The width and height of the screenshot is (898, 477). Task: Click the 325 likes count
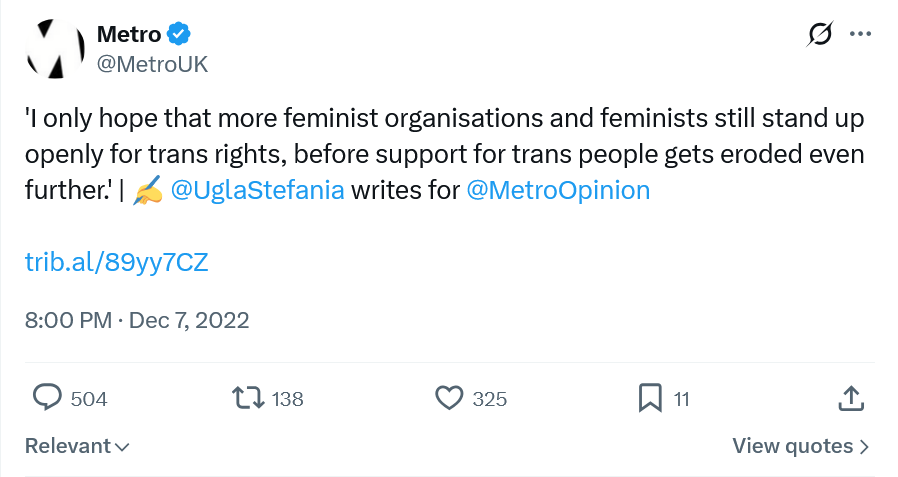point(490,399)
